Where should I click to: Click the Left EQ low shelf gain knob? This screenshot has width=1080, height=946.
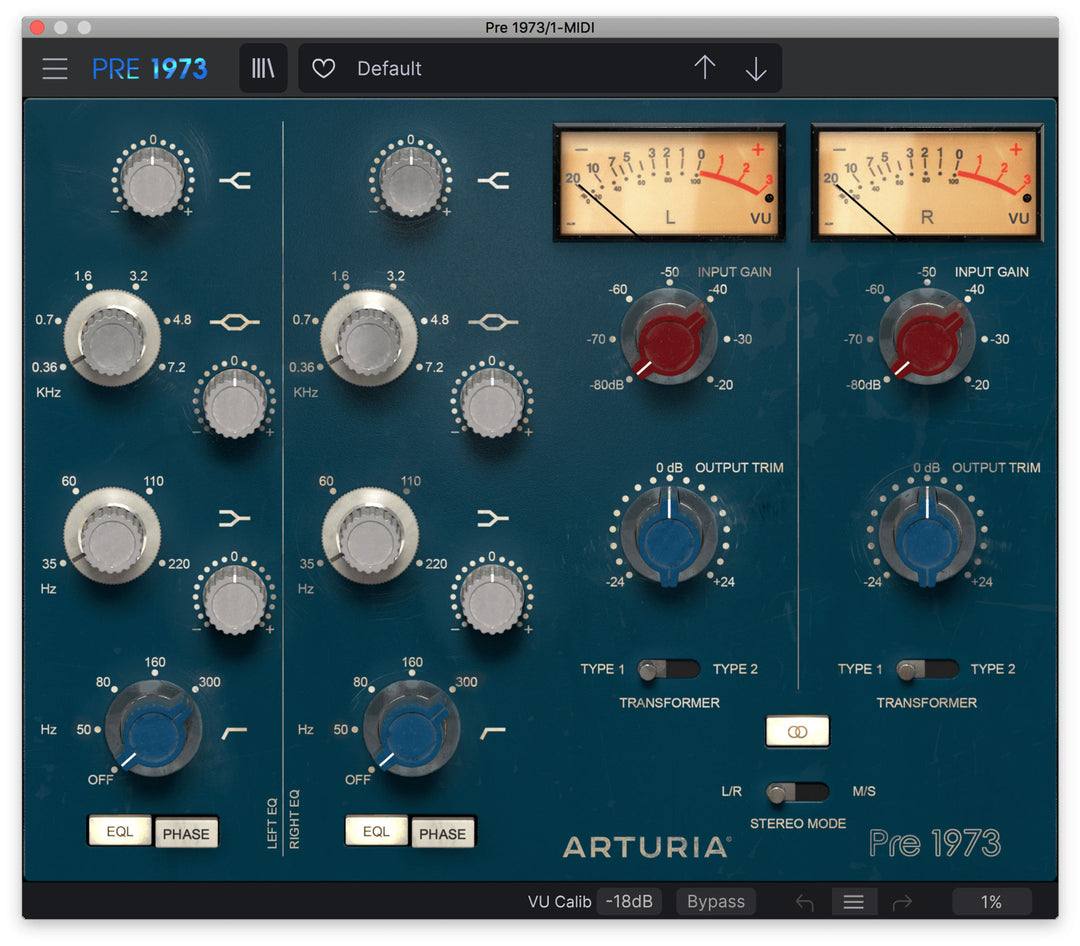234,599
